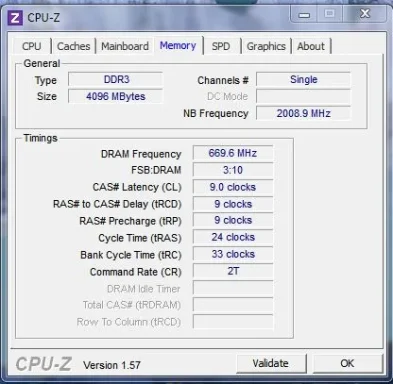Close the CPU-Z window
The width and height of the screenshot is (393, 384).
pyautogui.click(x=365, y=14)
